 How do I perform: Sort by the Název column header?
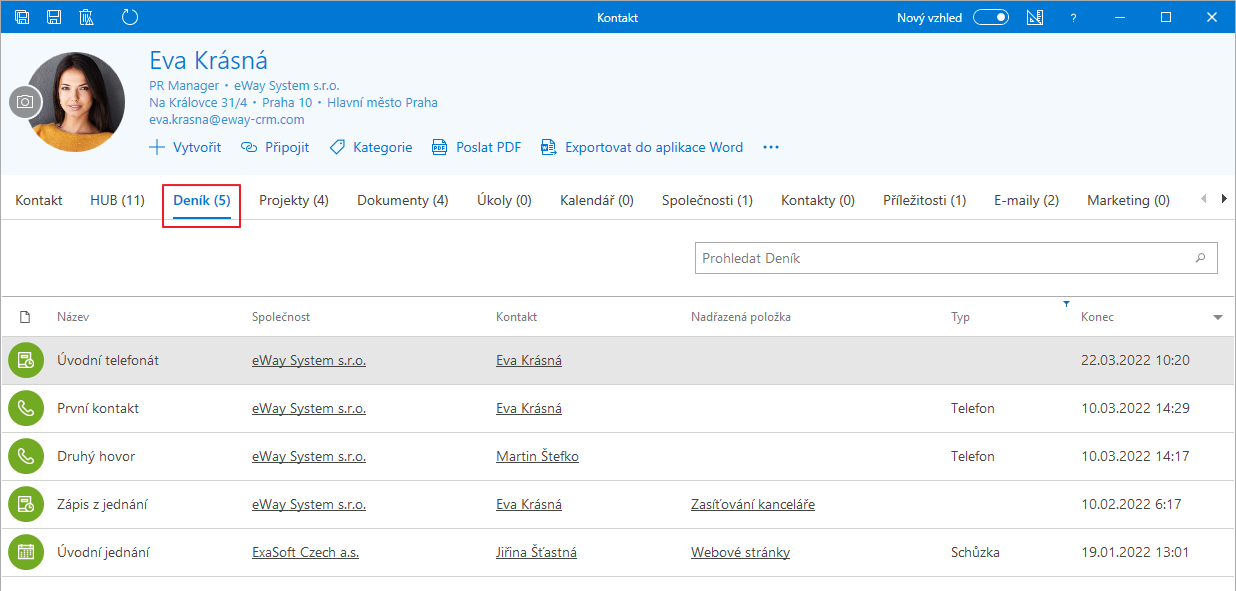73,317
